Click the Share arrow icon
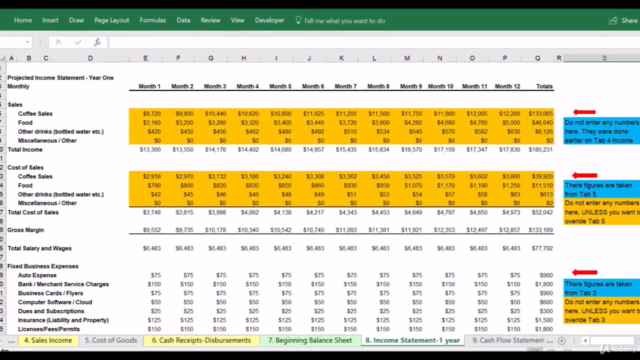This screenshot has width=640, height=360. click(613, 20)
